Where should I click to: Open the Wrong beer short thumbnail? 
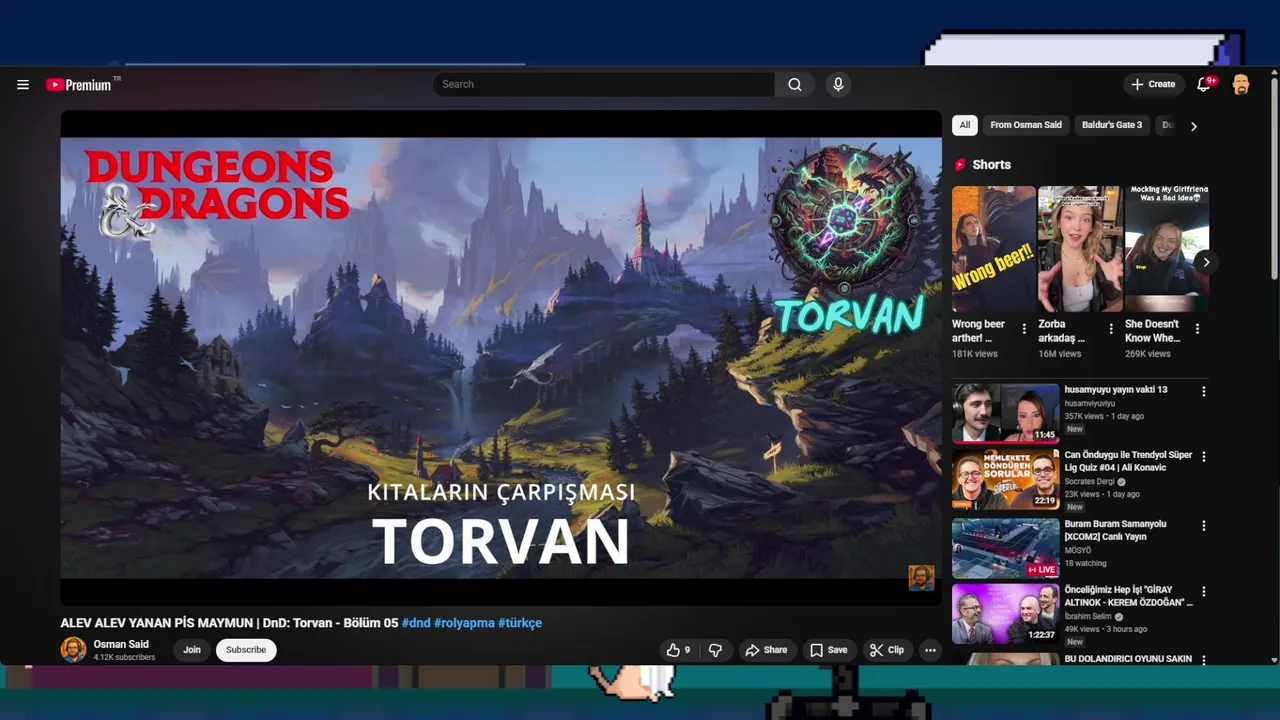[993, 249]
